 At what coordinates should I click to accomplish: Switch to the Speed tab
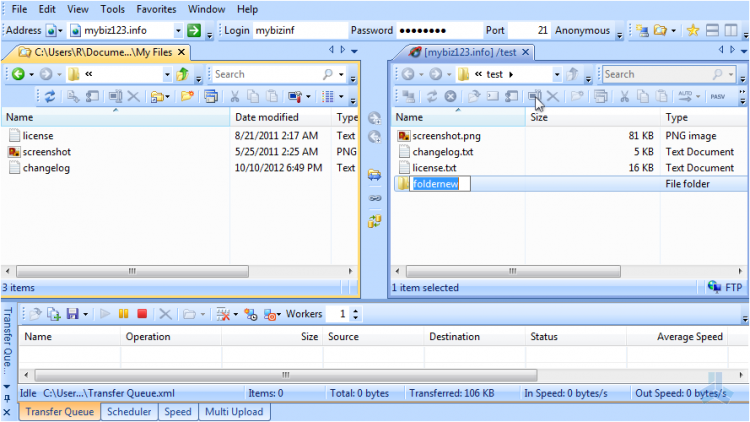point(177,411)
